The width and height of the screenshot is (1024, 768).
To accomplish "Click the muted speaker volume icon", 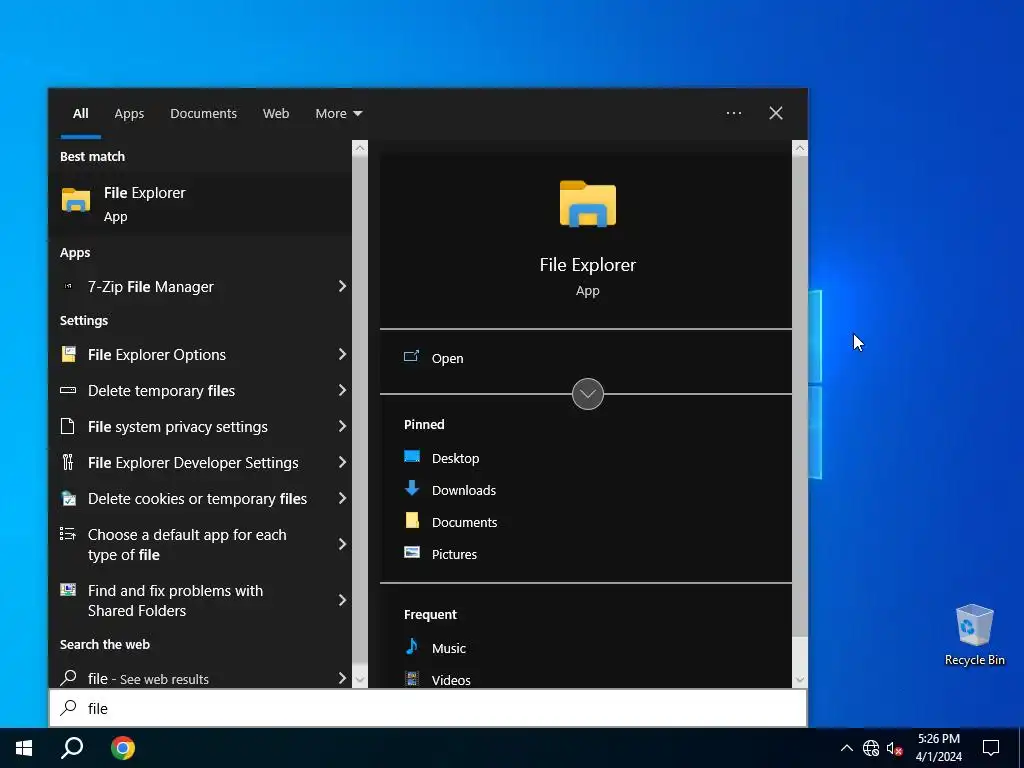I will tap(894, 748).
